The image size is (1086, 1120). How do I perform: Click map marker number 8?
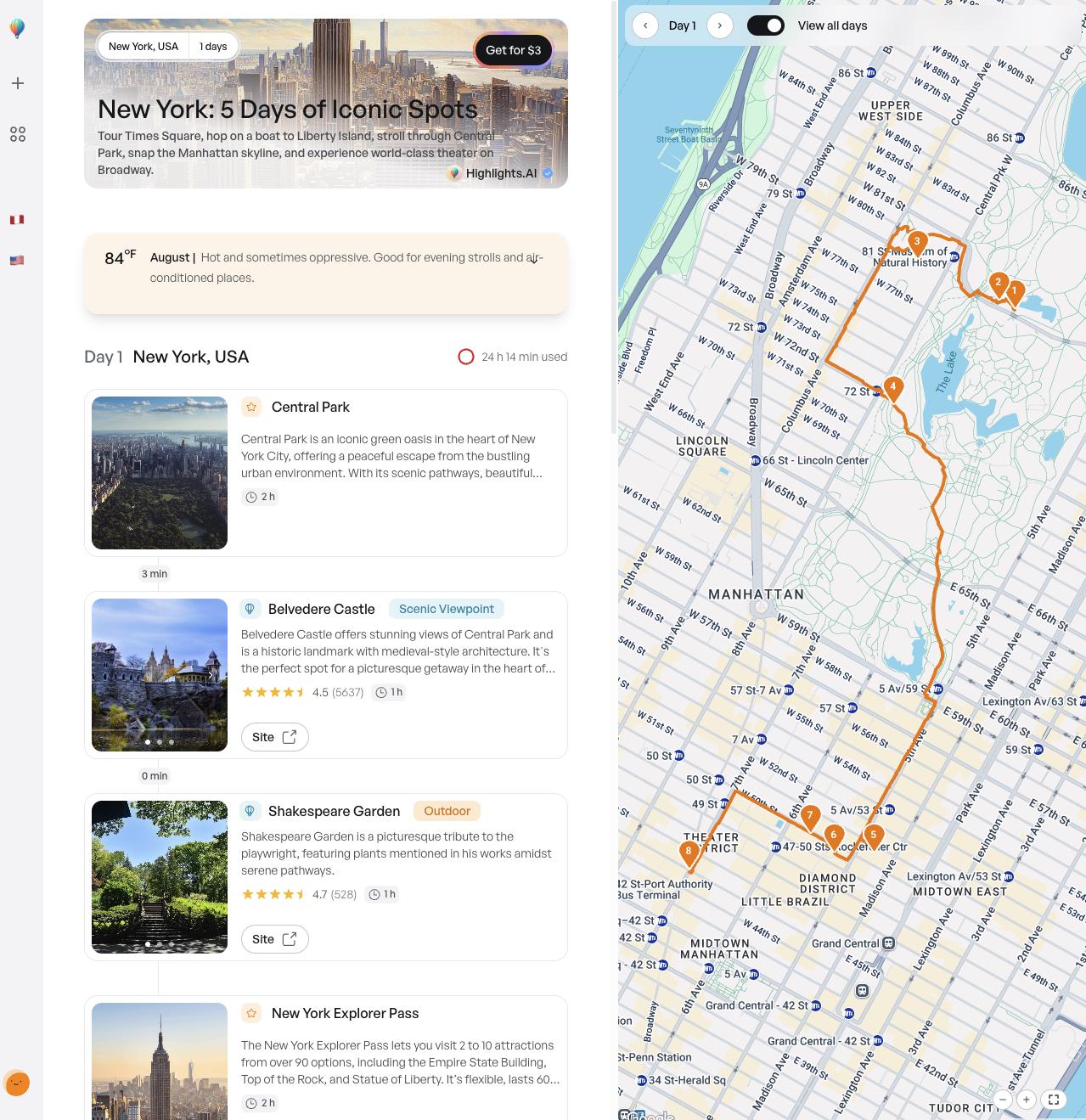coord(689,852)
